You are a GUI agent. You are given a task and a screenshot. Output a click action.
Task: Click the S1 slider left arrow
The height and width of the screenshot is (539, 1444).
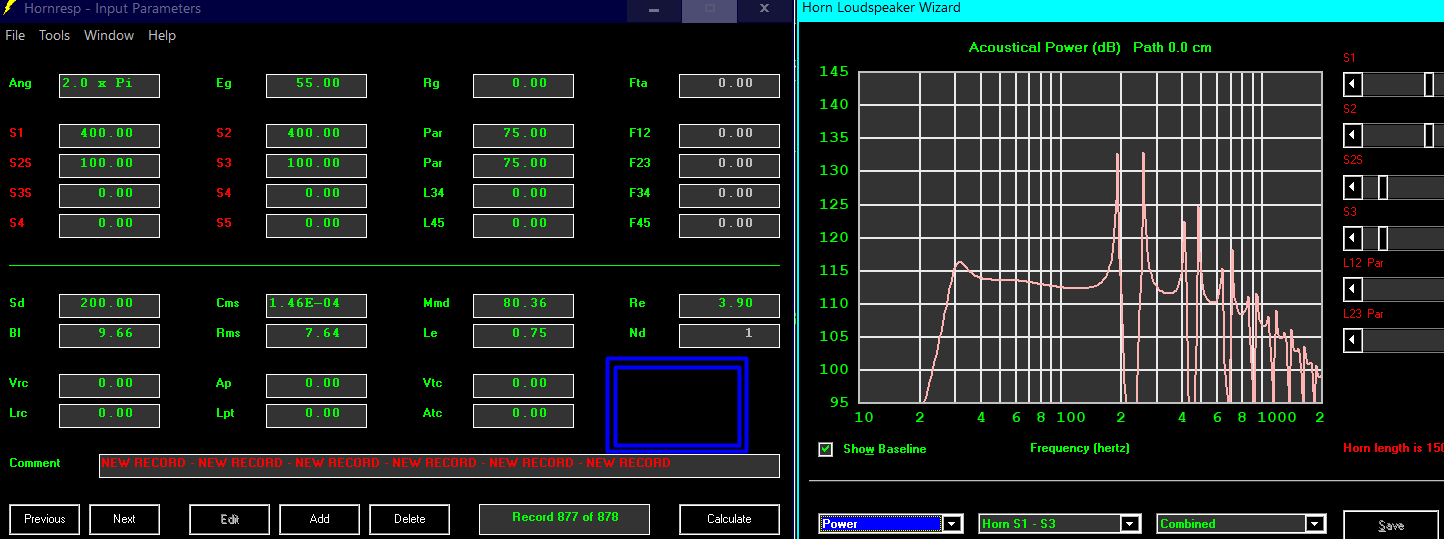point(1352,84)
